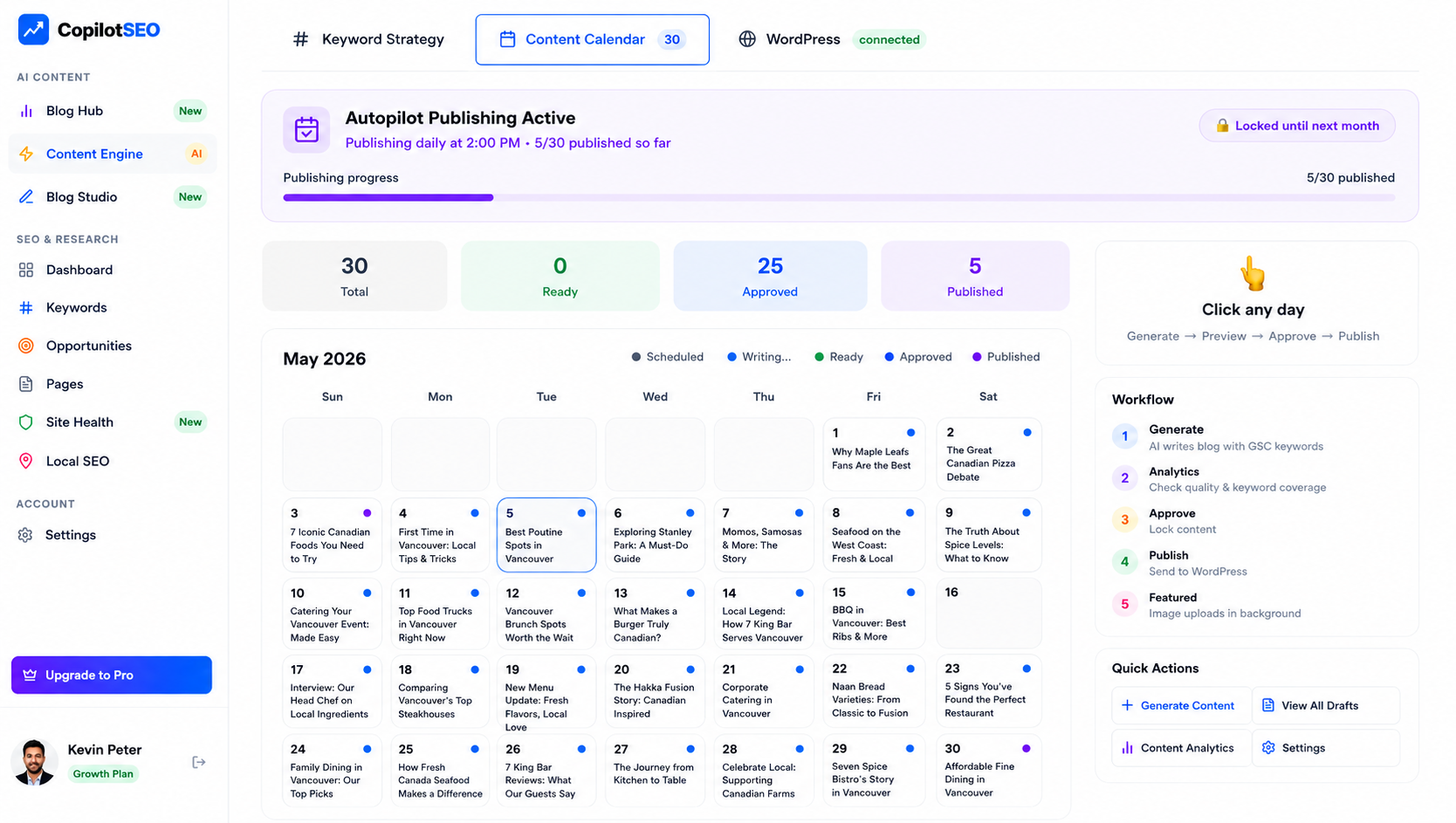Viewport: 1456px width, 823px height.
Task: Click the gear icon in Quick Actions Settings
Action: (1268, 748)
